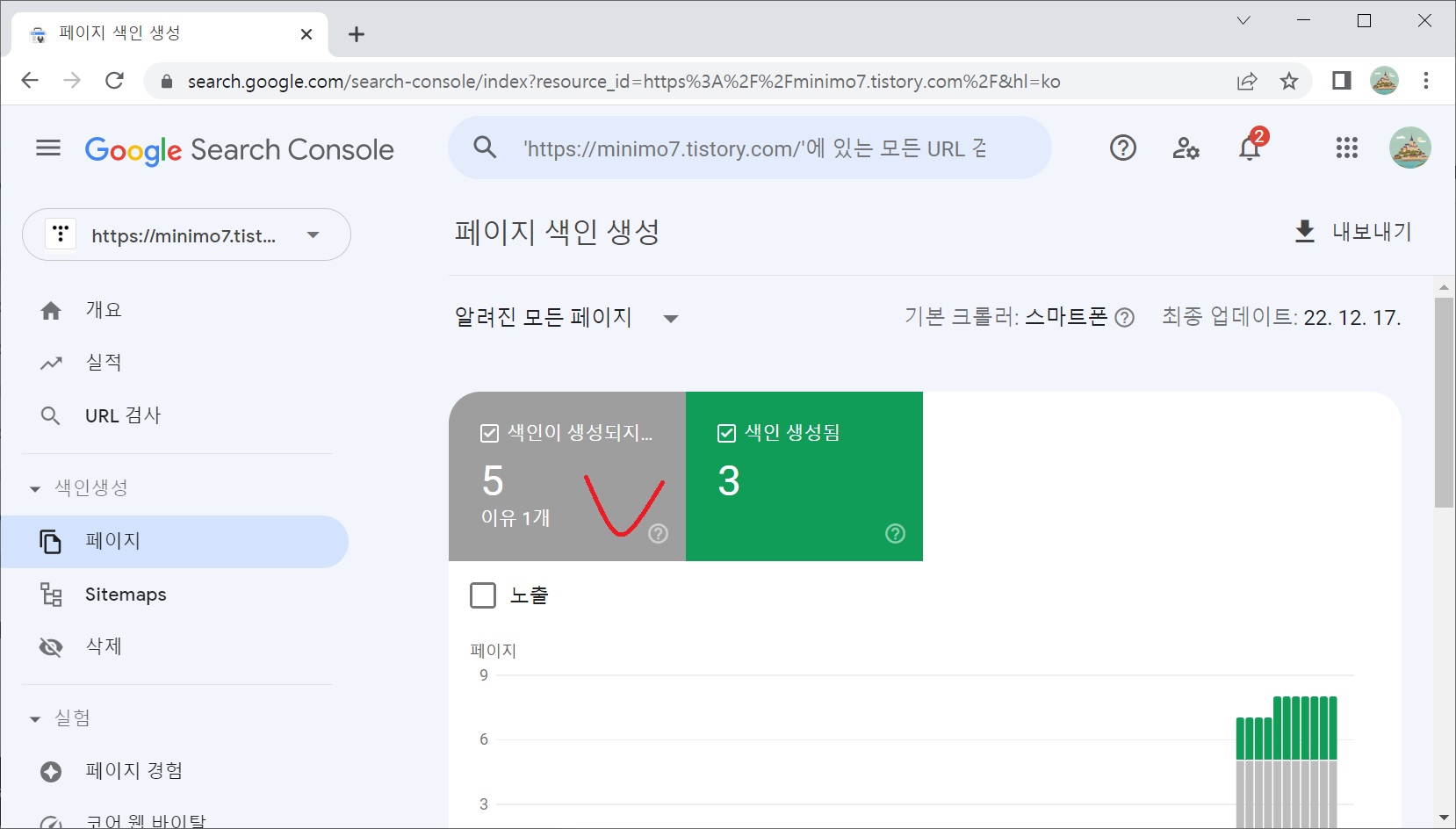Open the property selector dropdown
Viewport: 1456px width, 829px height.
[x=186, y=234]
